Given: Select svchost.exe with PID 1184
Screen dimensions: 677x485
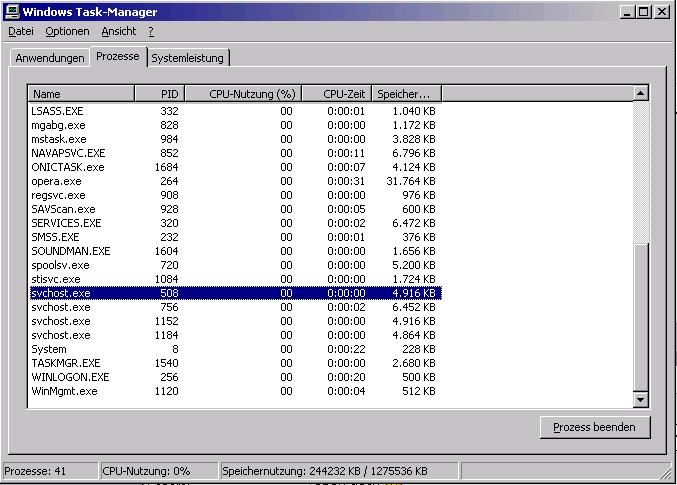Looking at the screenshot, I should (x=235, y=335).
